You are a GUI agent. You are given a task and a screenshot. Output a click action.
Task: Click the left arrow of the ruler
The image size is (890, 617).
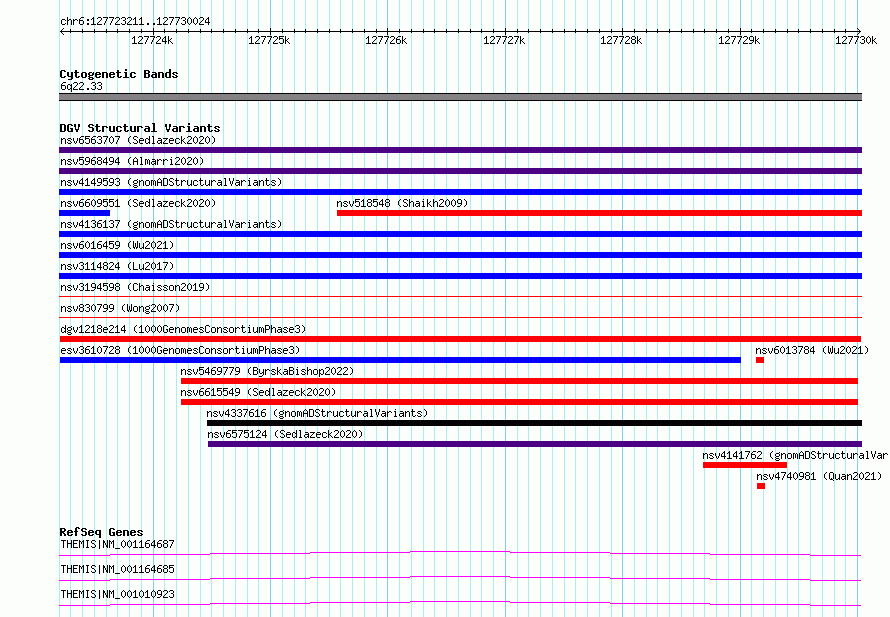pos(62,32)
